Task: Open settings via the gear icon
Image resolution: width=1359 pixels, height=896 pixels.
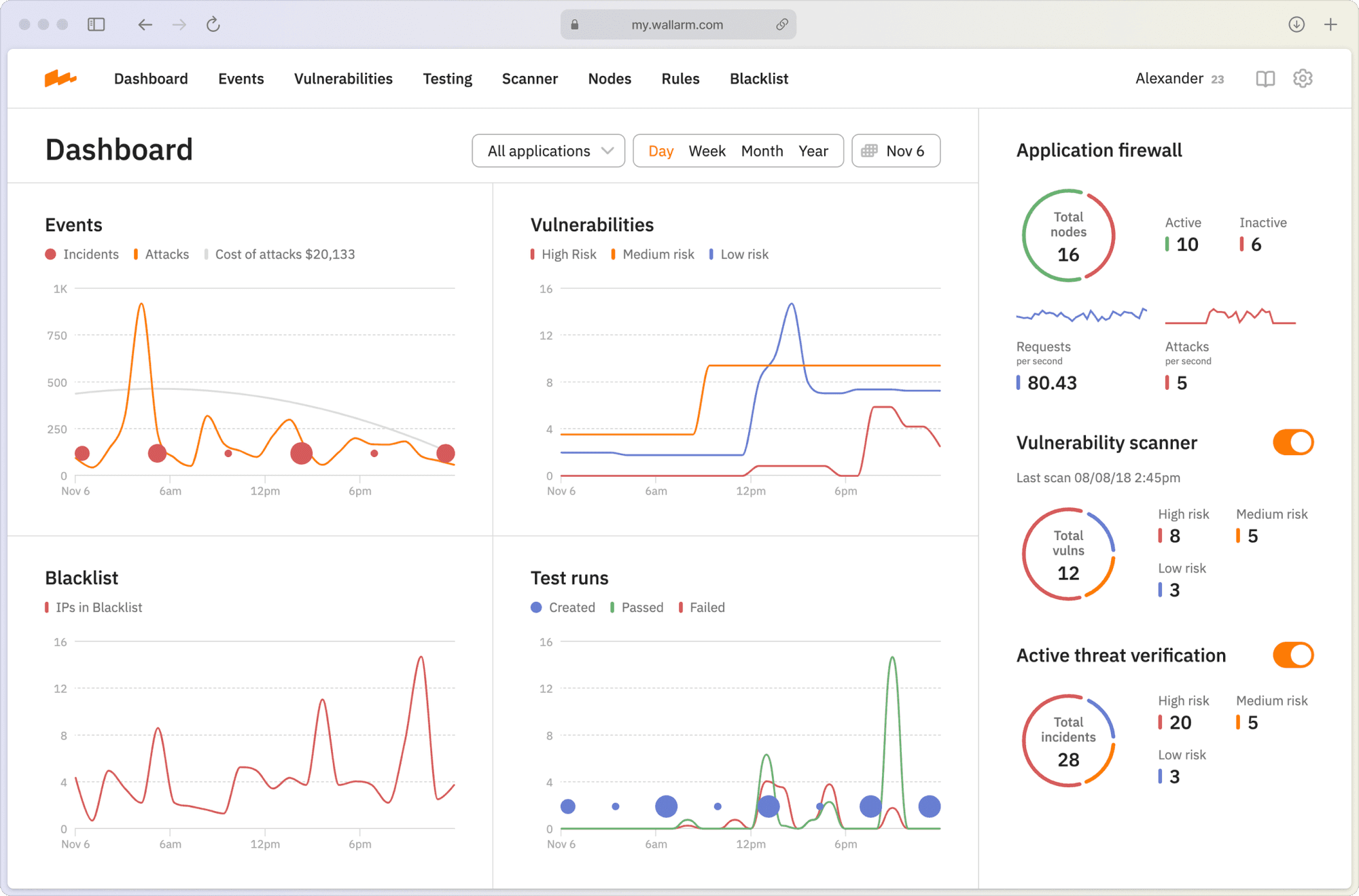Action: coord(1302,79)
